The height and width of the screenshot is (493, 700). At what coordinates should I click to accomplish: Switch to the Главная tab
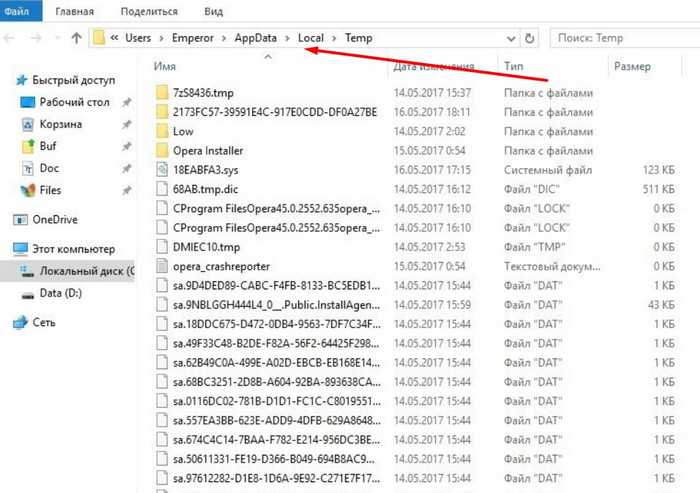pyautogui.click(x=75, y=11)
